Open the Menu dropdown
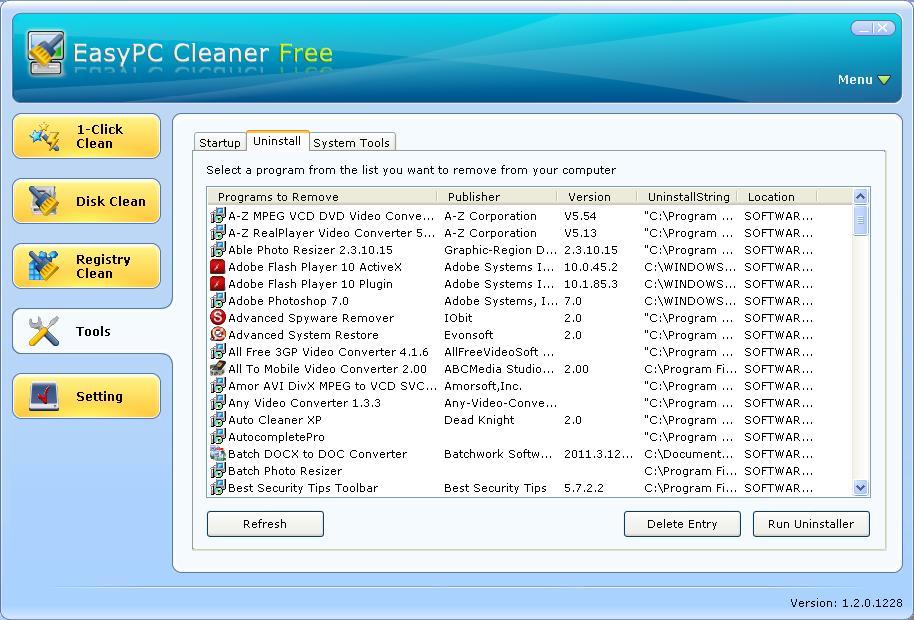 pyautogui.click(x=862, y=79)
